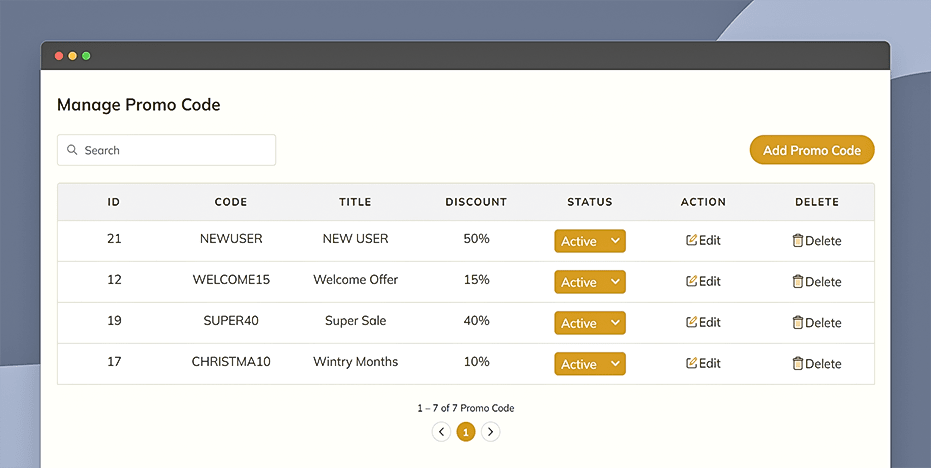The width and height of the screenshot is (931, 468).
Task: Click the DISCOUNT column header
Action: [476, 202]
